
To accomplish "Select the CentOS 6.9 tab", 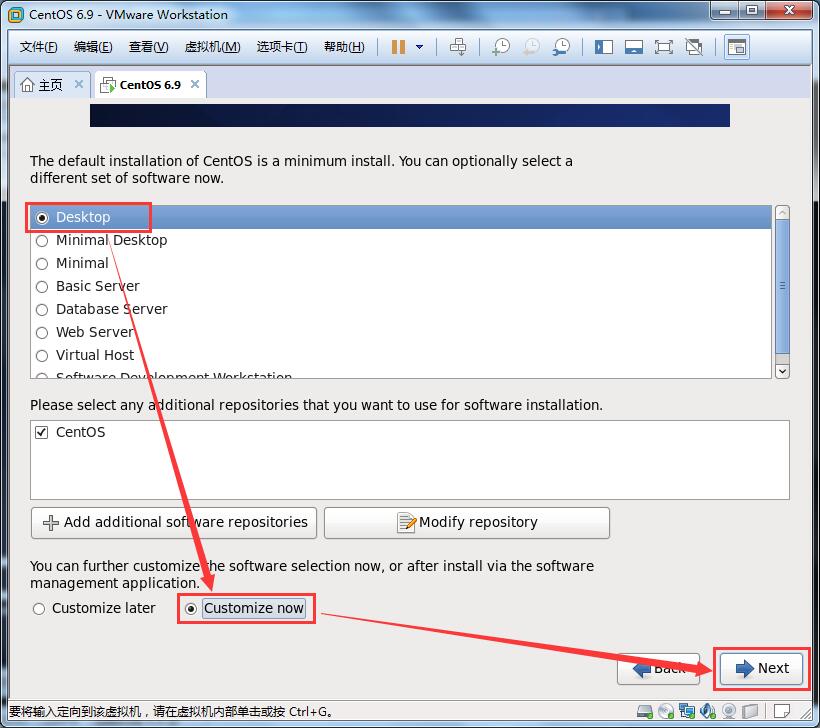I will pyautogui.click(x=150, y=85).
